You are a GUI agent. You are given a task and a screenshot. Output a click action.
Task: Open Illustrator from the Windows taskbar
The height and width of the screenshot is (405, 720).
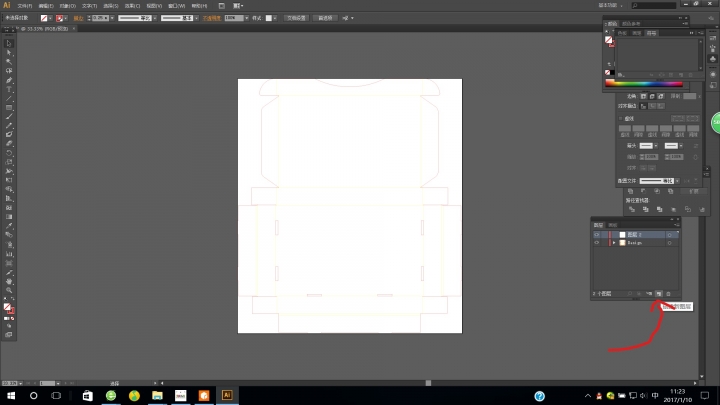[x=227, y=395]
